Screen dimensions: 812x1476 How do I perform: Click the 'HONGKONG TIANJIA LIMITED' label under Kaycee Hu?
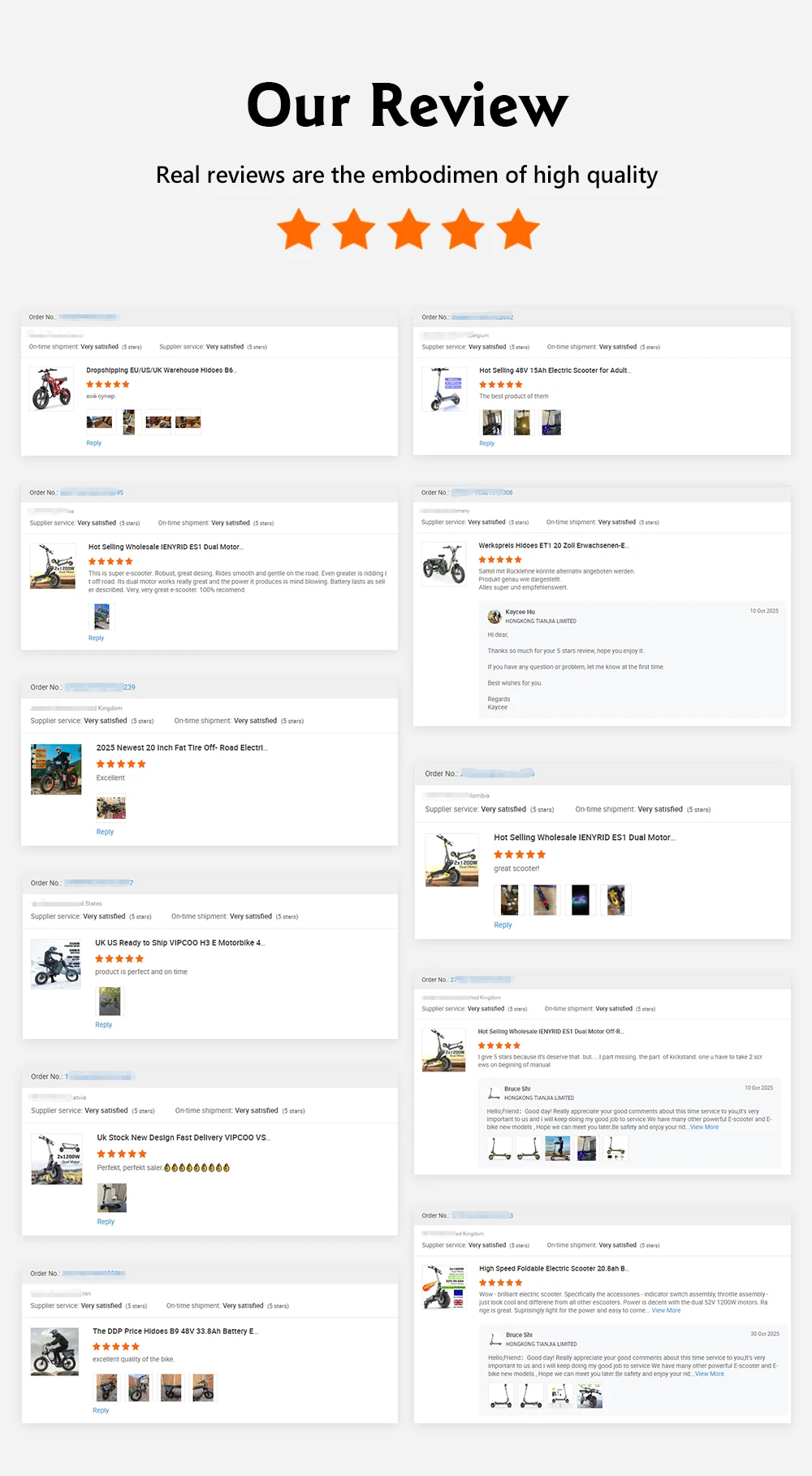[x=541, y=621]
